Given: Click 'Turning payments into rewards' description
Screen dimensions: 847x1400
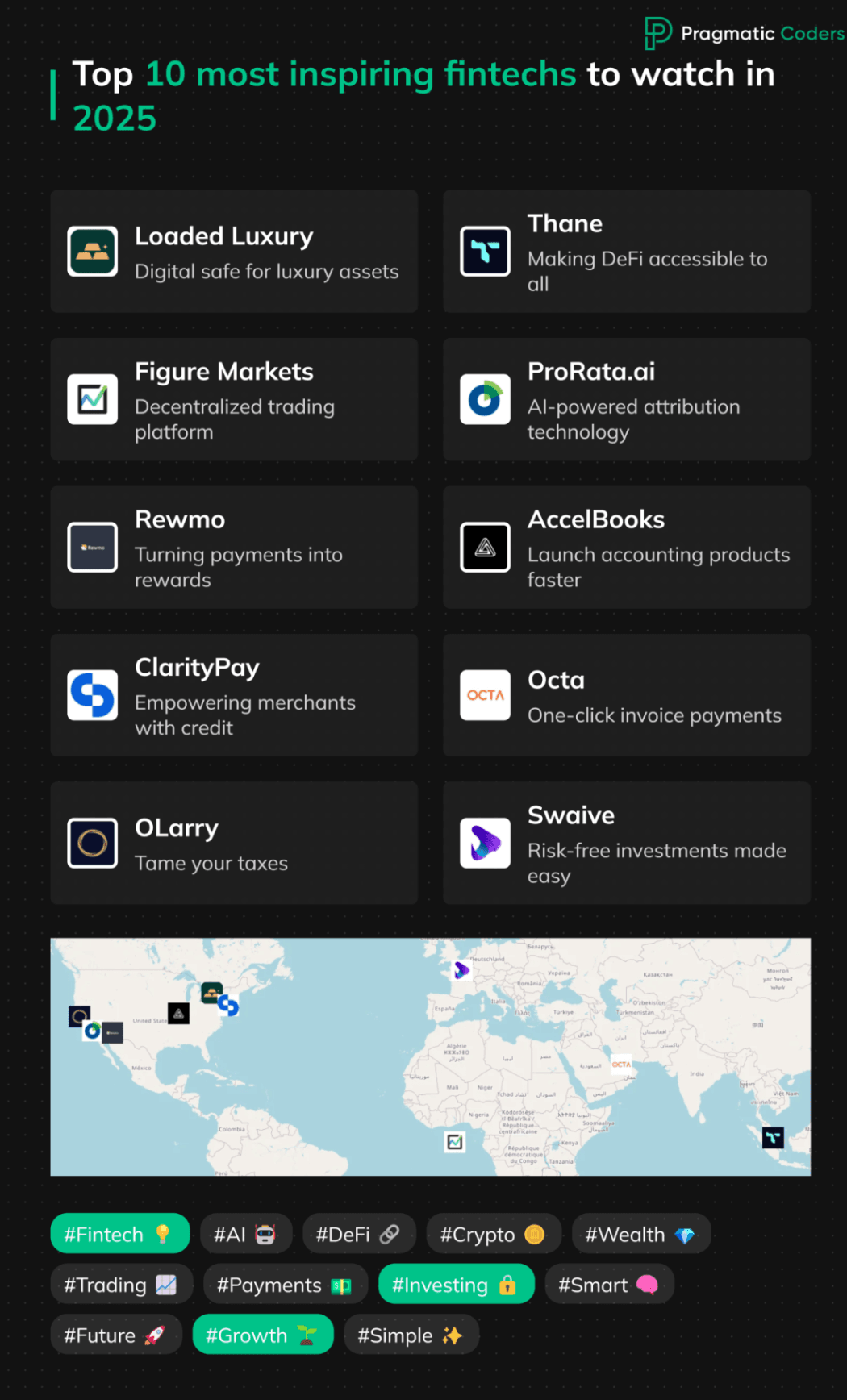Looking at the screenshot, I should (x=239, y=567).
